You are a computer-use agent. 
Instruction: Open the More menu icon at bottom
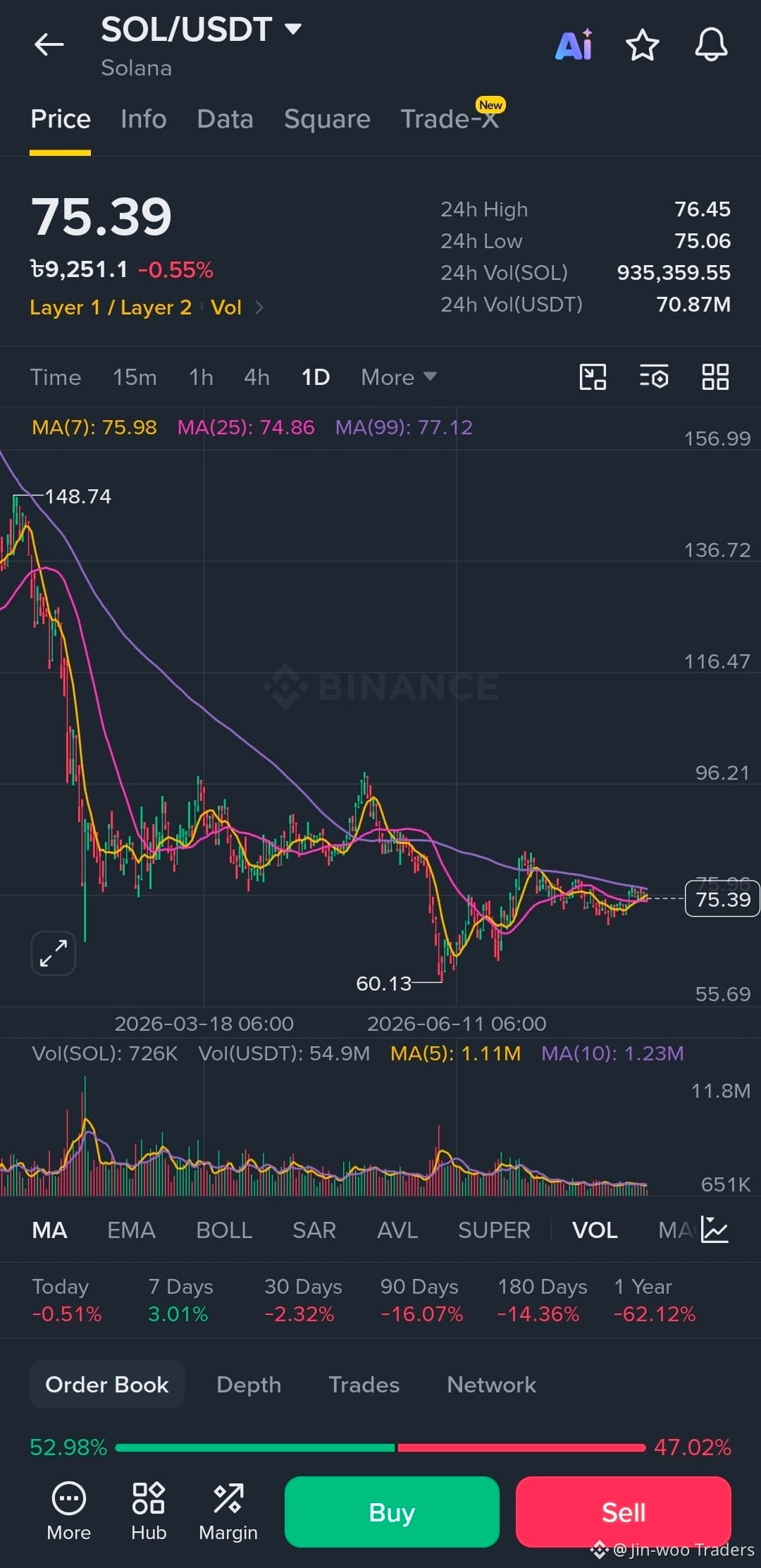(69, 1512)
